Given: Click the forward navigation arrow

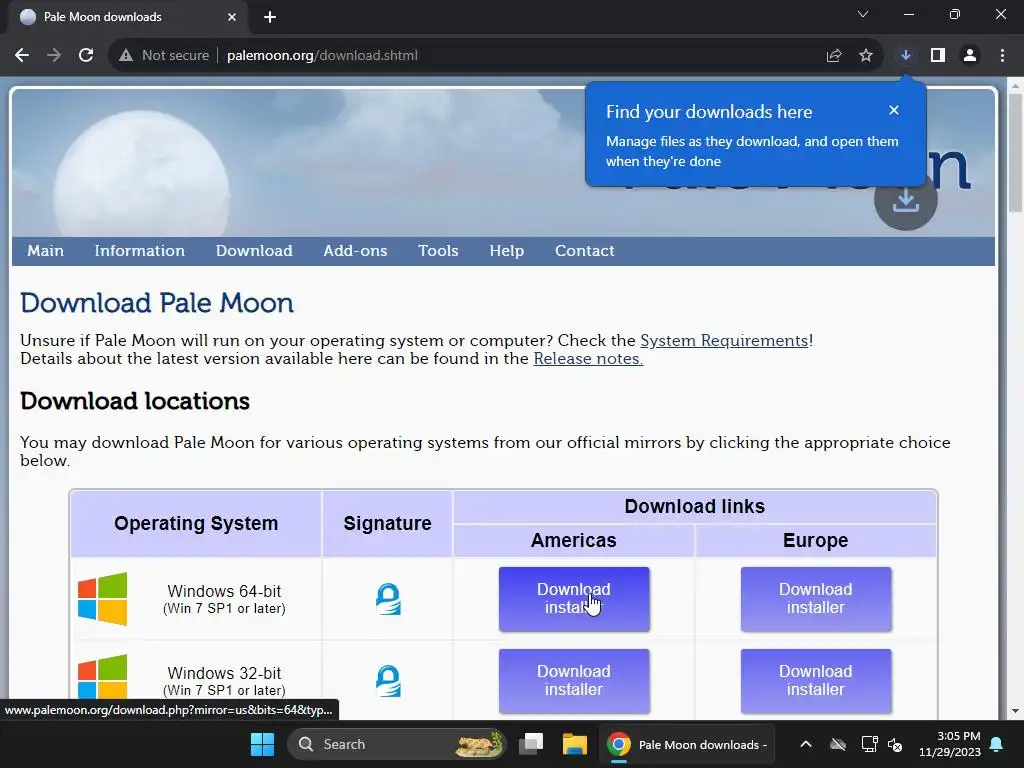Looking at the screenshot, I should [x=54, y=56].
